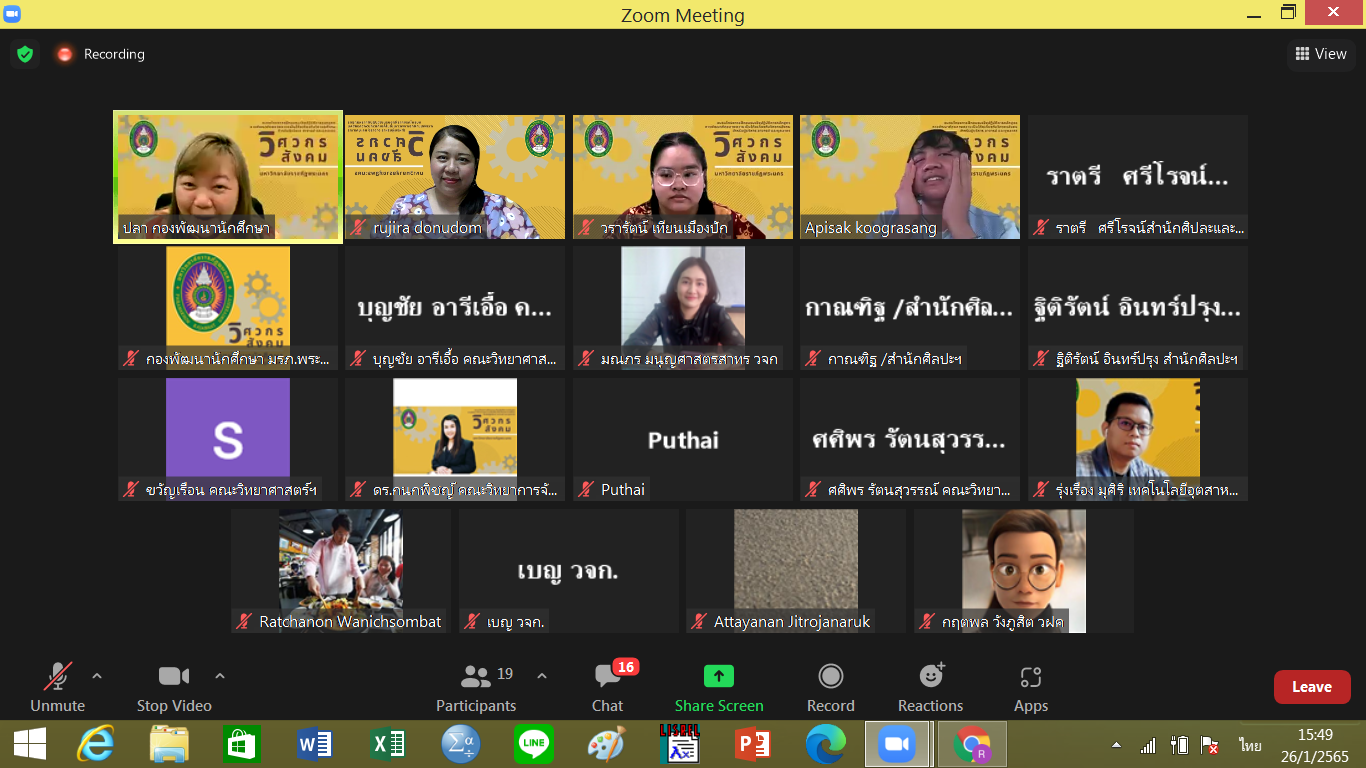Screen dimensions: 1366x768
Task: Open the Chat panel icon
Action: [607, 677]
